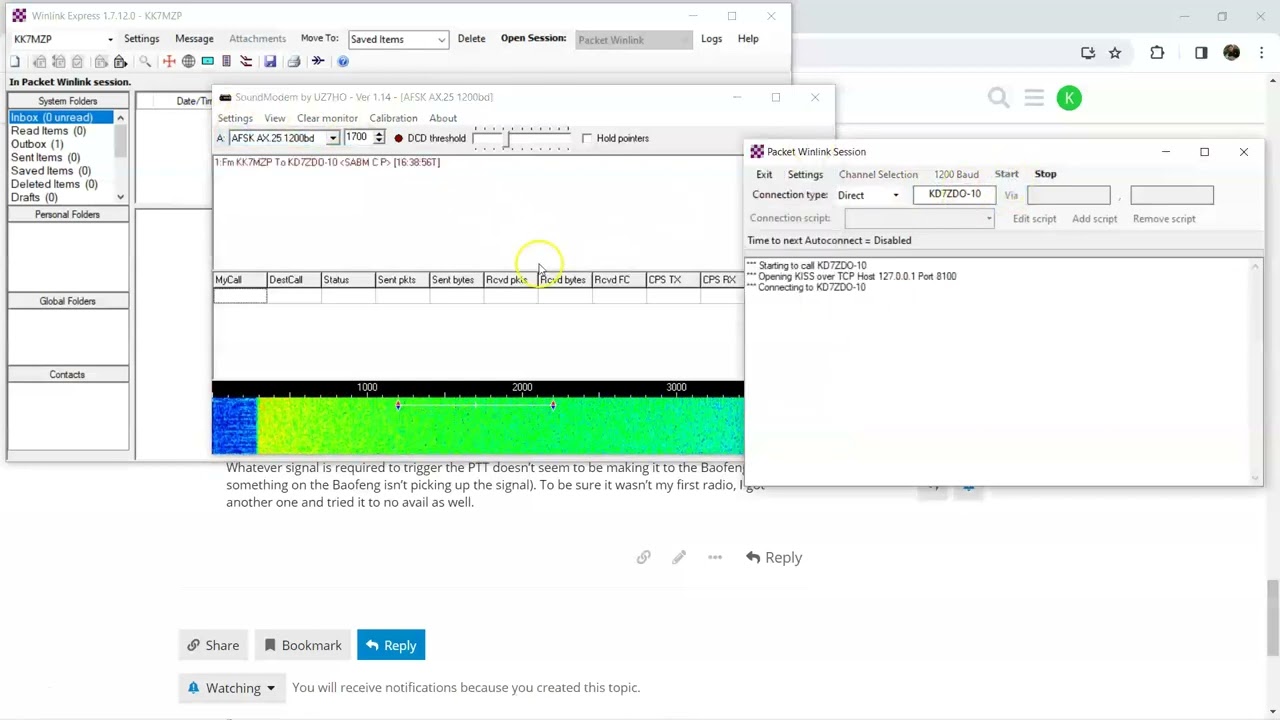Click the red four-arrow cross icon in Winlink toolbar

169,62
